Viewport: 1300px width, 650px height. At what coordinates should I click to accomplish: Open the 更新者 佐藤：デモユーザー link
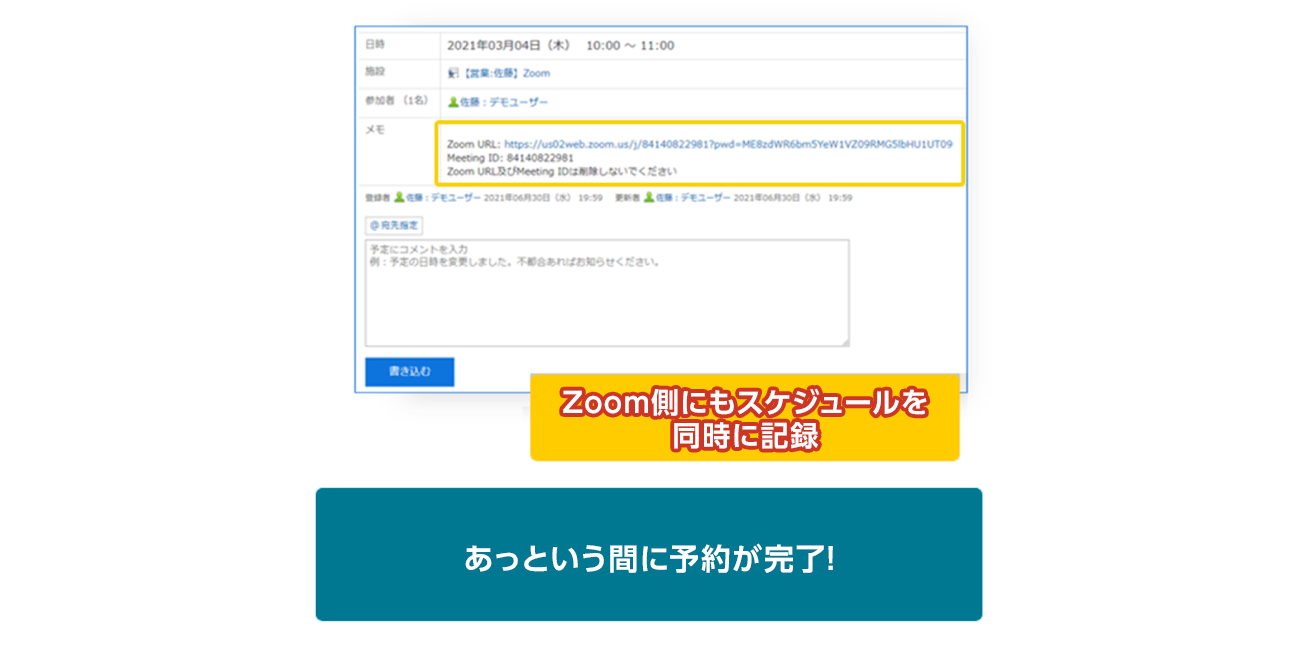[692, 198]
